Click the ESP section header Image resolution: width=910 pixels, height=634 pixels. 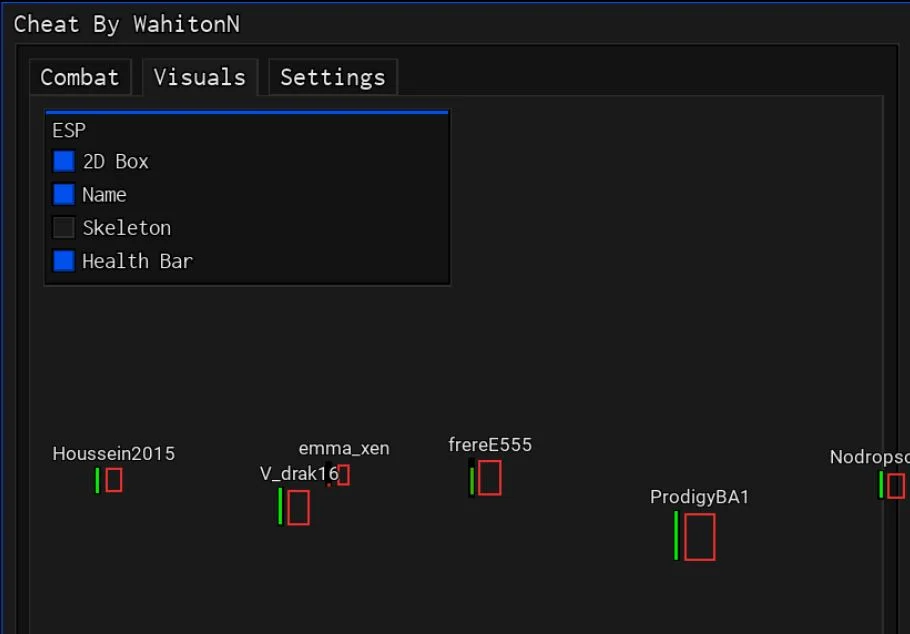pos(69,131)
